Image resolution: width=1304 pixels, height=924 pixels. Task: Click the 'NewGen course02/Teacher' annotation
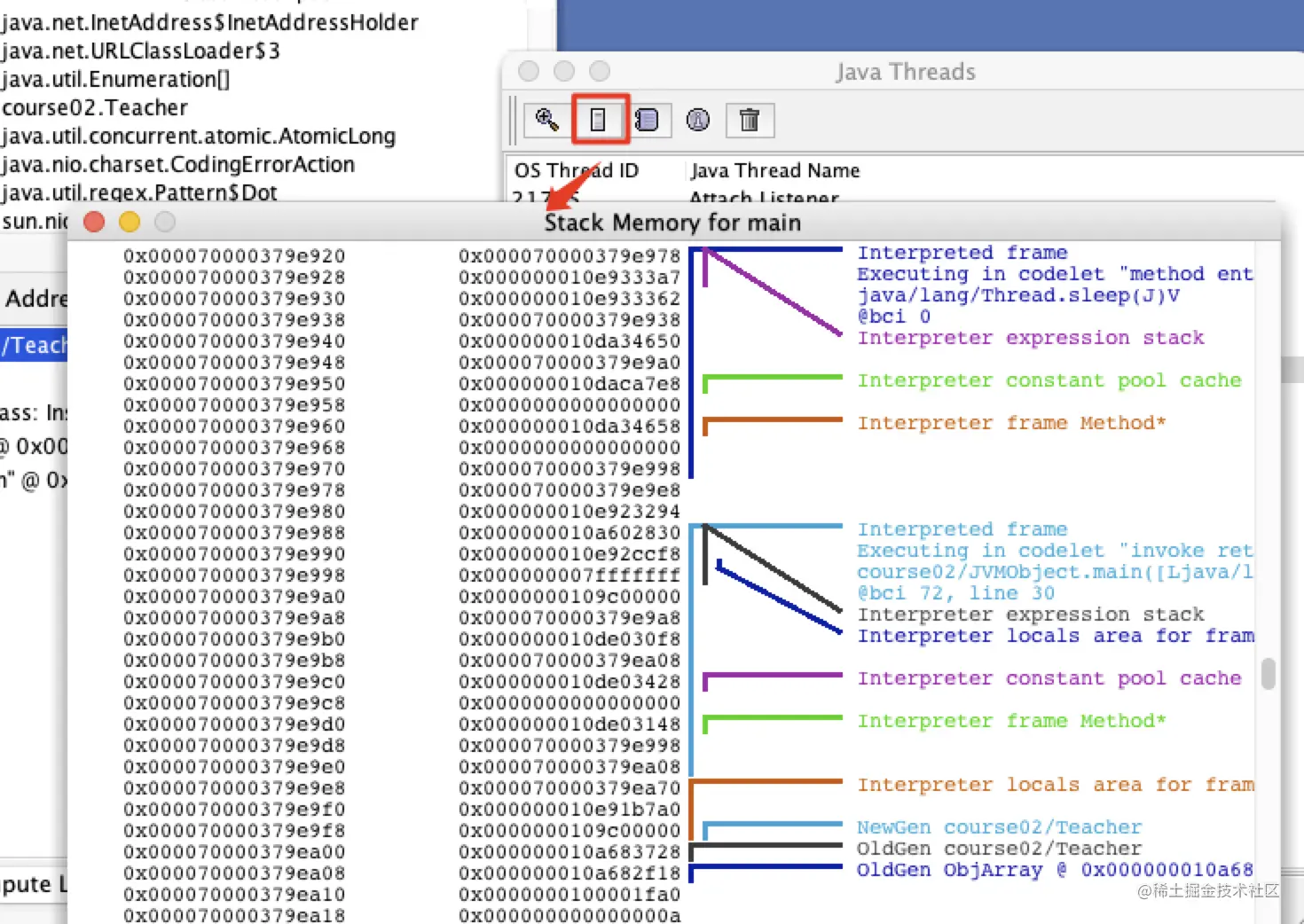999,827
